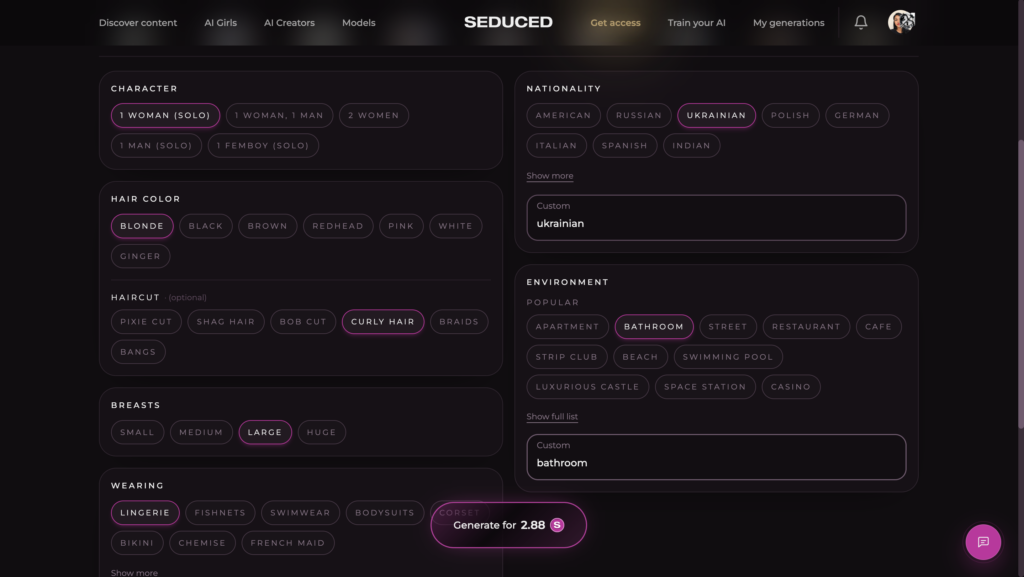Toggle Curly Hair haircut
This screenshot has height=577, width=1024.
click(383, 322)
